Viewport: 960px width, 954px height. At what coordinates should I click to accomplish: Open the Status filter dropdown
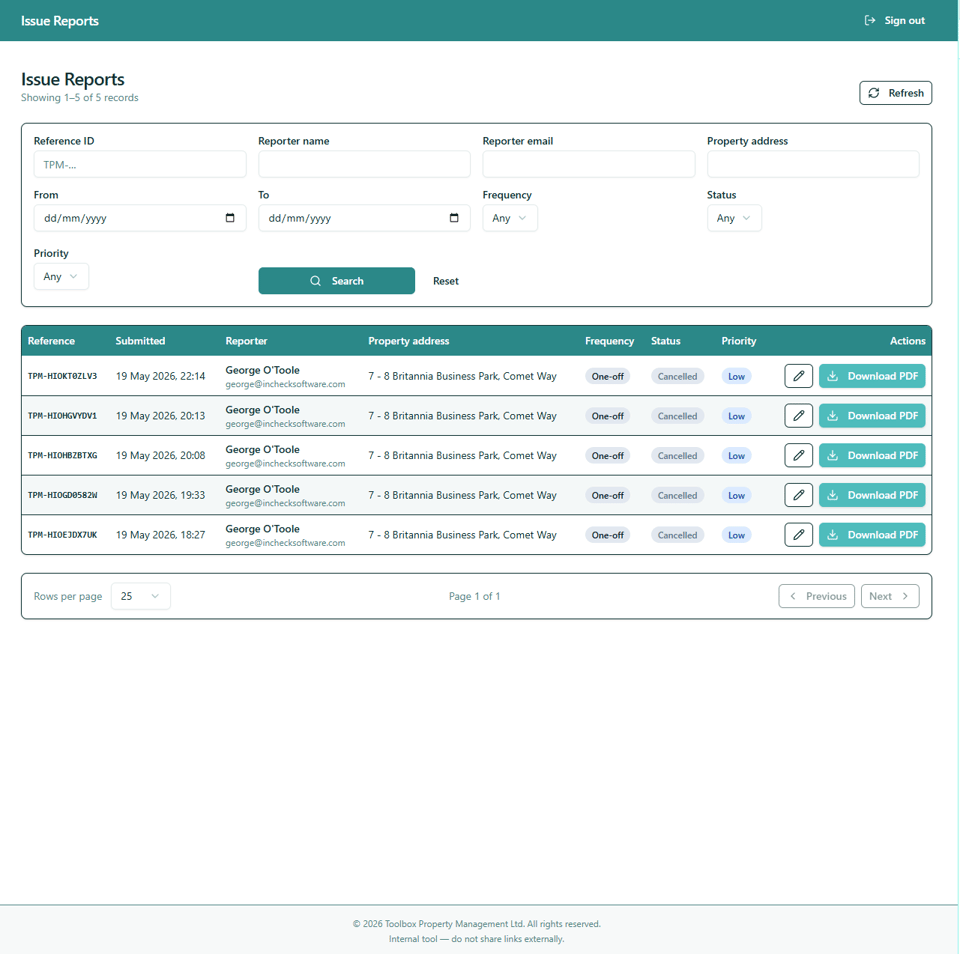[x=734, y=218]
